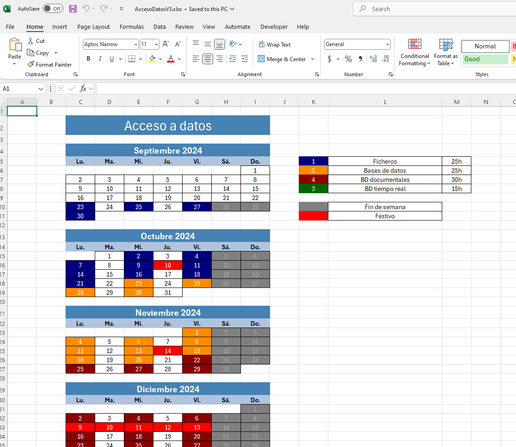516x447 pixels.
Task: Select the Format Painter brush
Action: [x=31, y=64]
